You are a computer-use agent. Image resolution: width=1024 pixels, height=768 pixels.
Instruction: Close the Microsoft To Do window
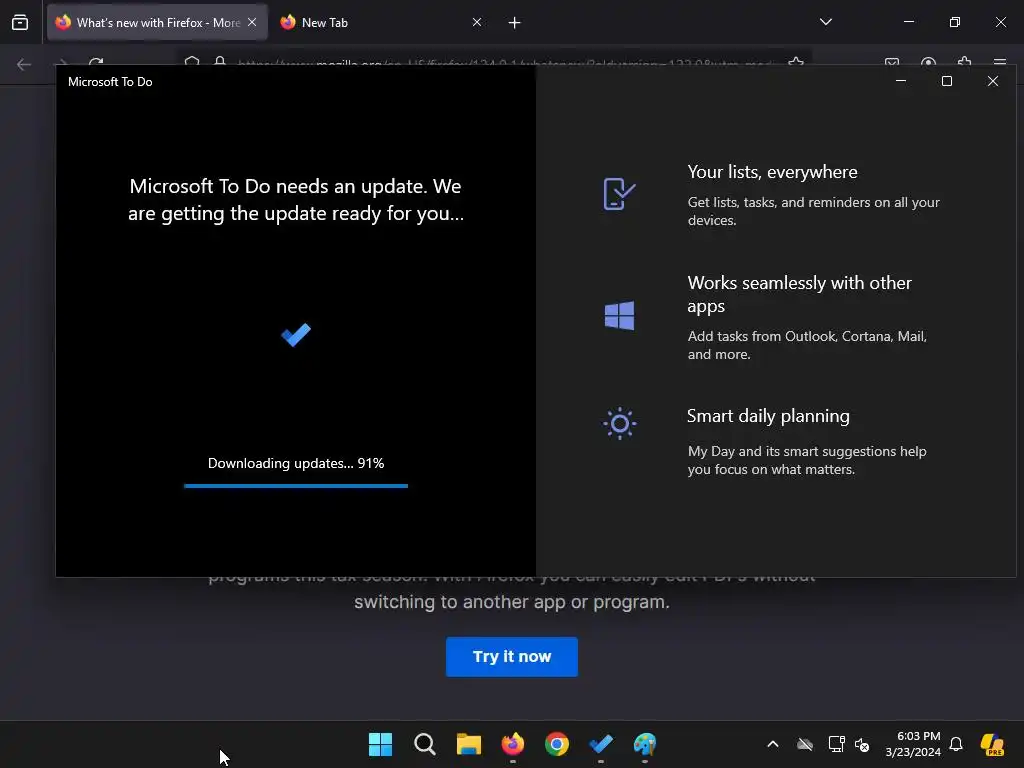[x=993, y=81]
